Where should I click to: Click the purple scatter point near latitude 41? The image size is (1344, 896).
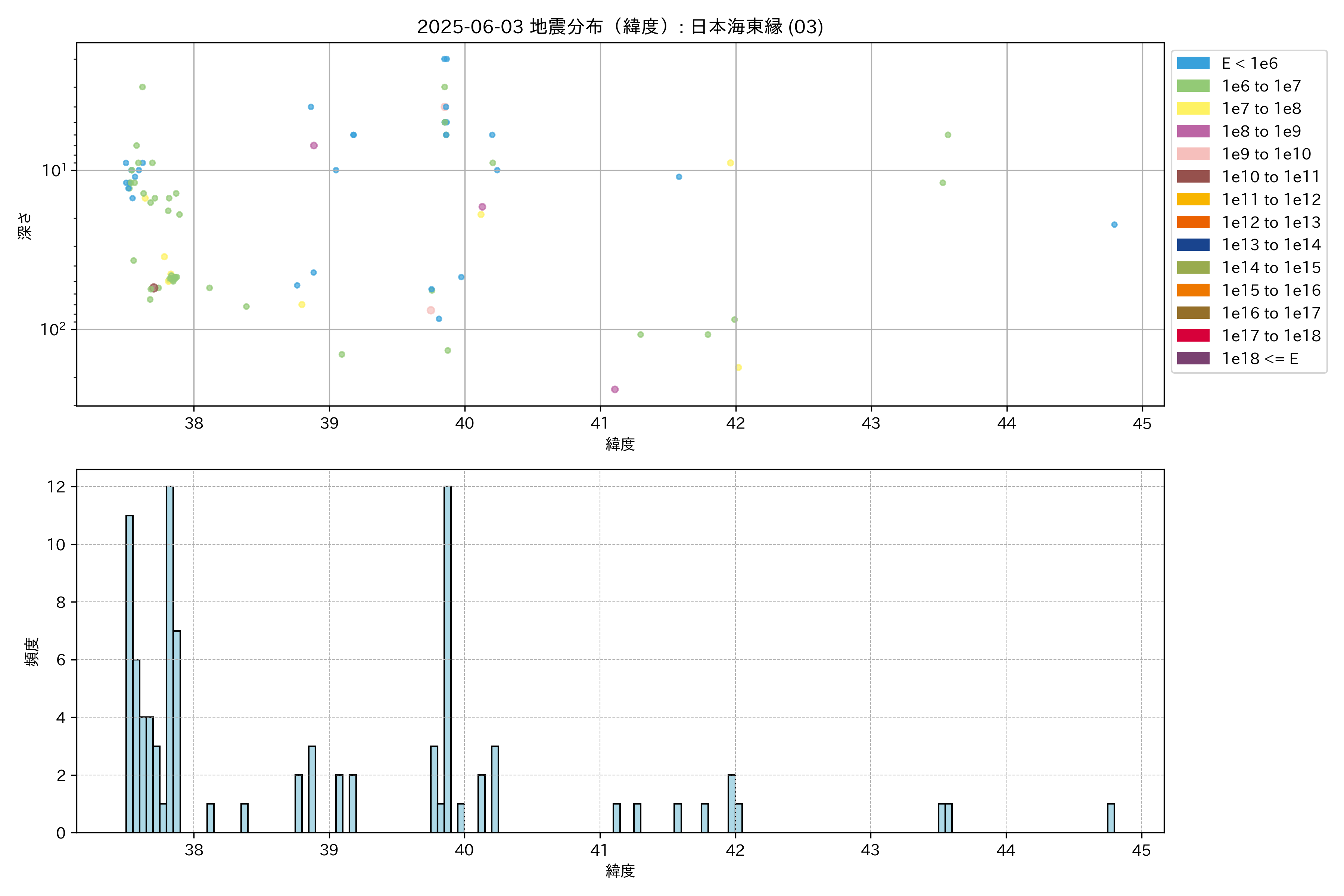[615, 389]
